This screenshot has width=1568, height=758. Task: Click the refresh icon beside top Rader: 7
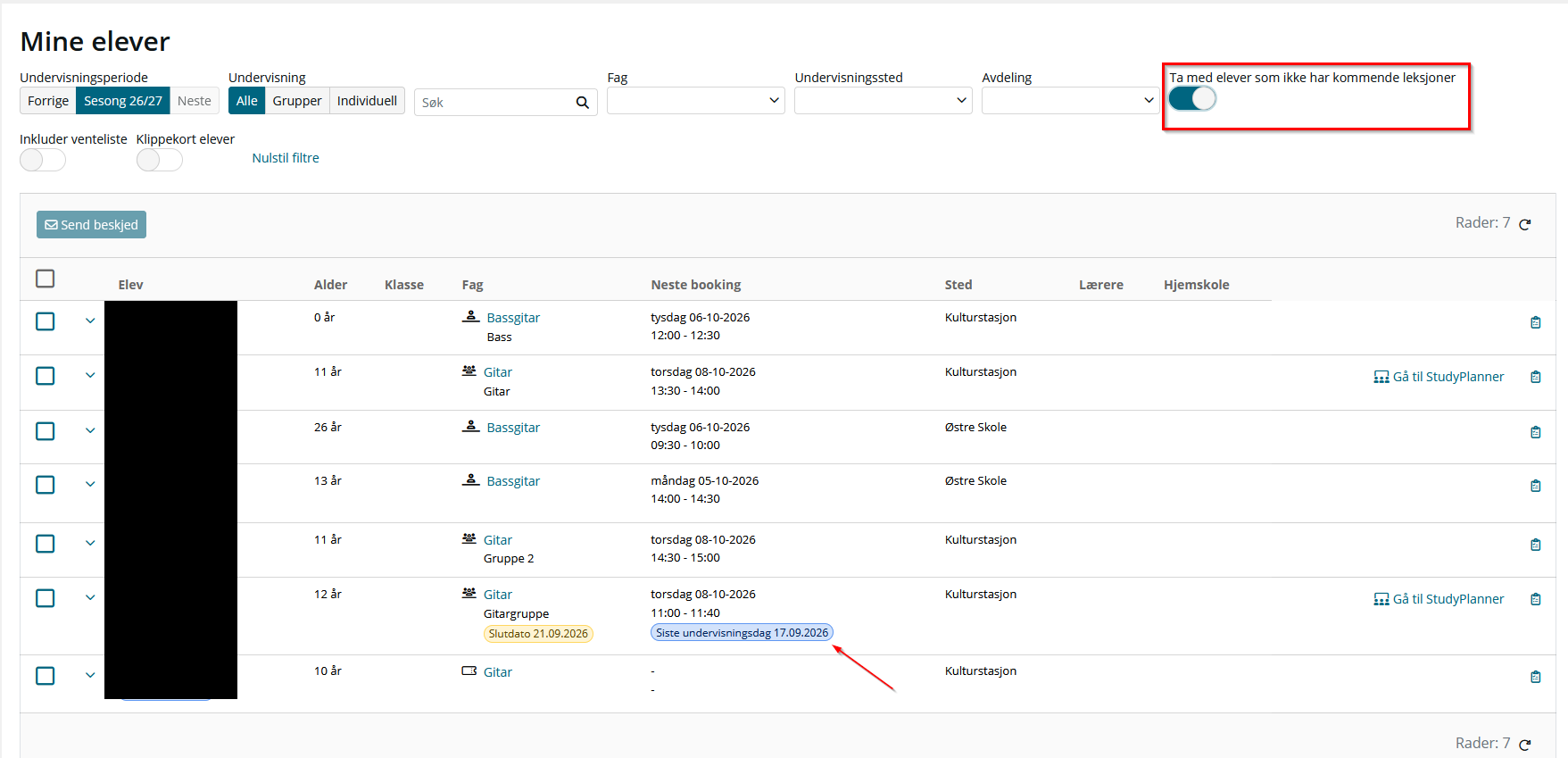coord(1525,224)
